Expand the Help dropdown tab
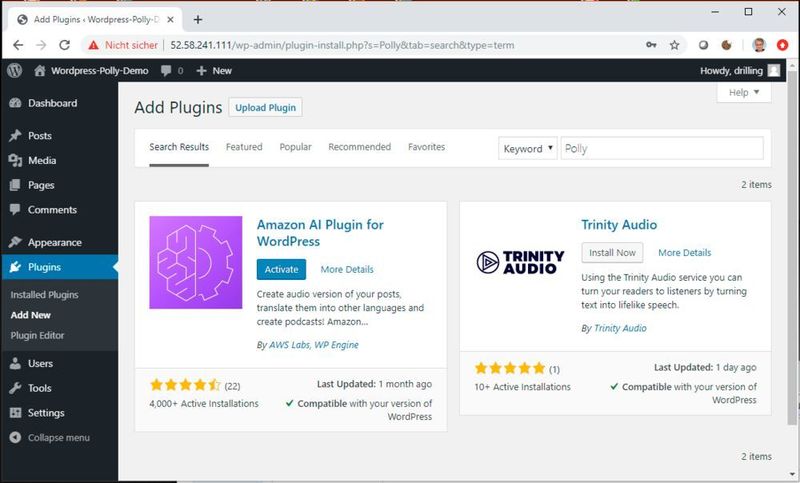The image size is (800, 483). pos(744,92)
